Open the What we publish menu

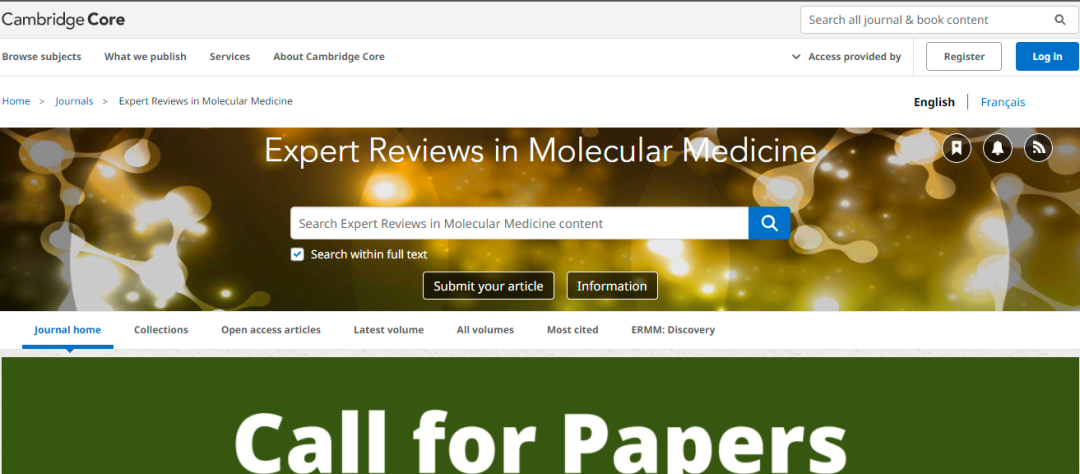(145, 57)
